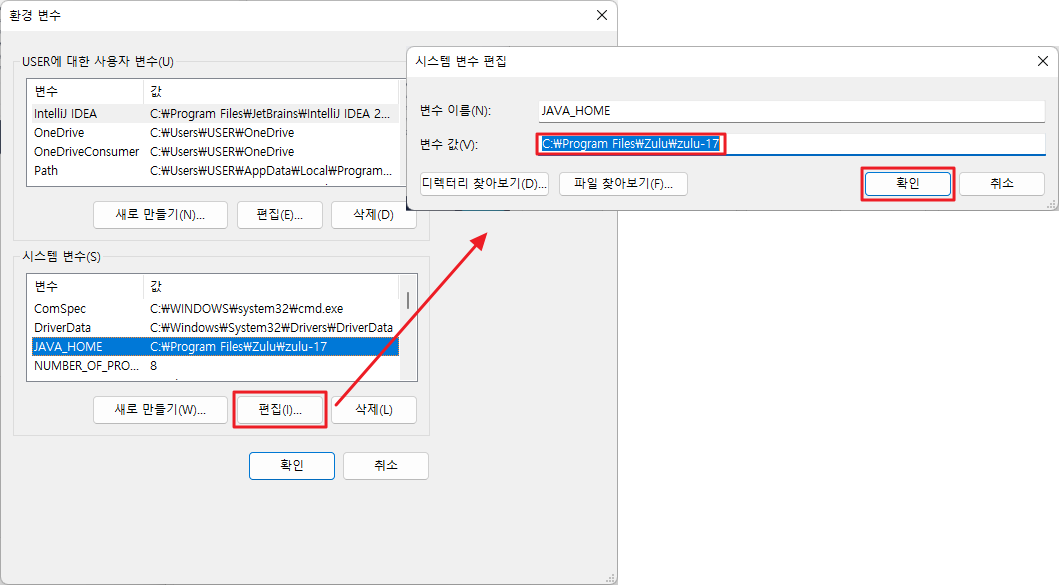
Task: Click the 변수 column header in user variables
Action: click(85, 91)
